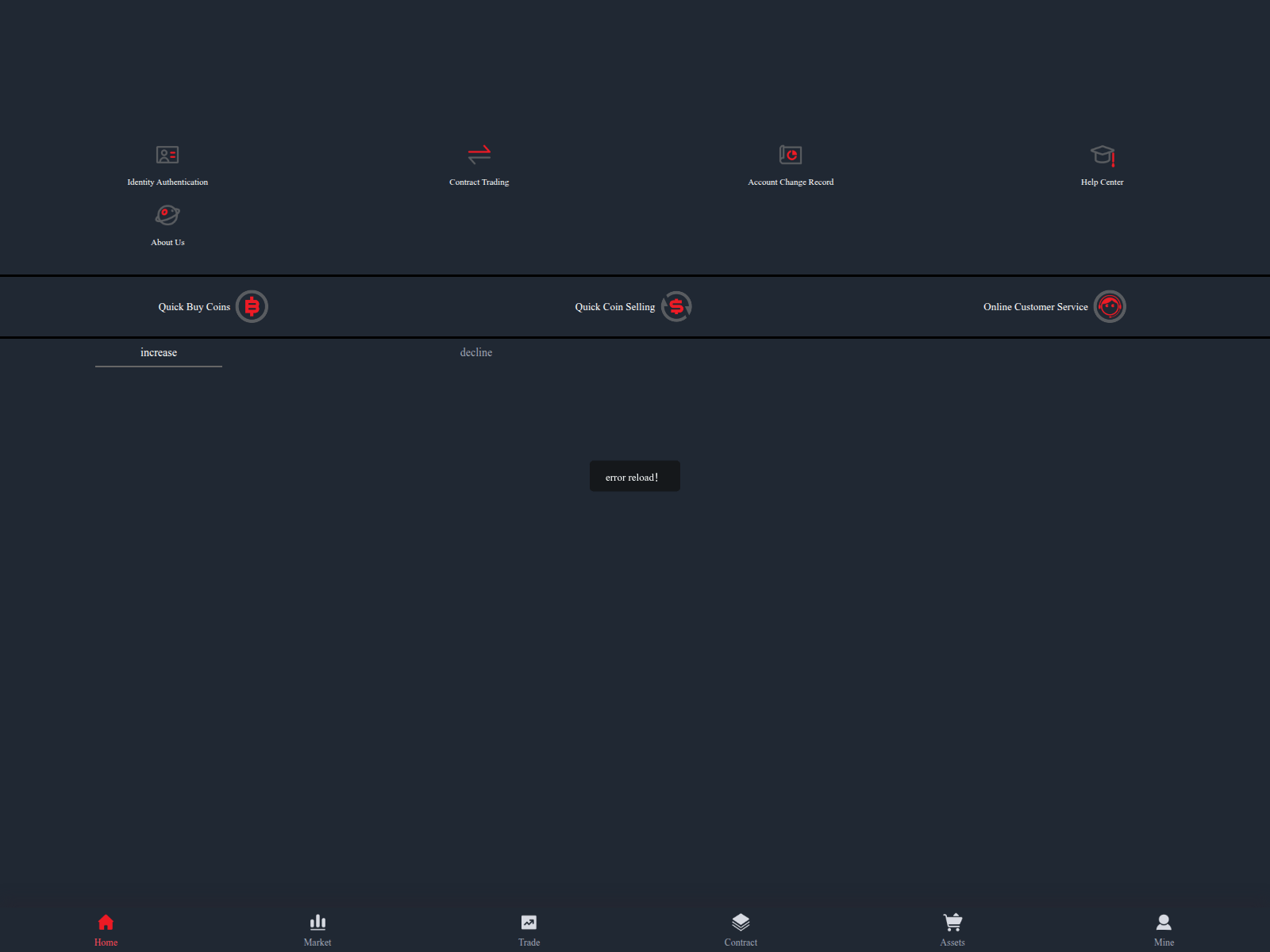Click the Quick Coin Selling dollar icon
The image size is (1270, 952).
coord(676,306)
